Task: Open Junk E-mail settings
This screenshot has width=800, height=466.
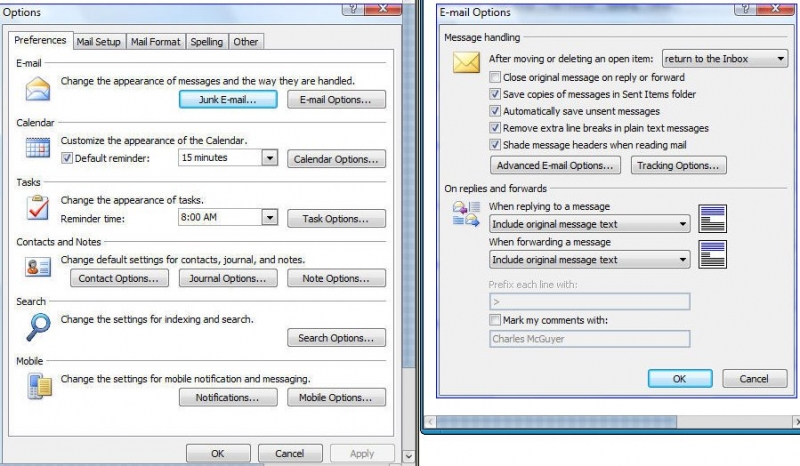Action: (228, 100)
